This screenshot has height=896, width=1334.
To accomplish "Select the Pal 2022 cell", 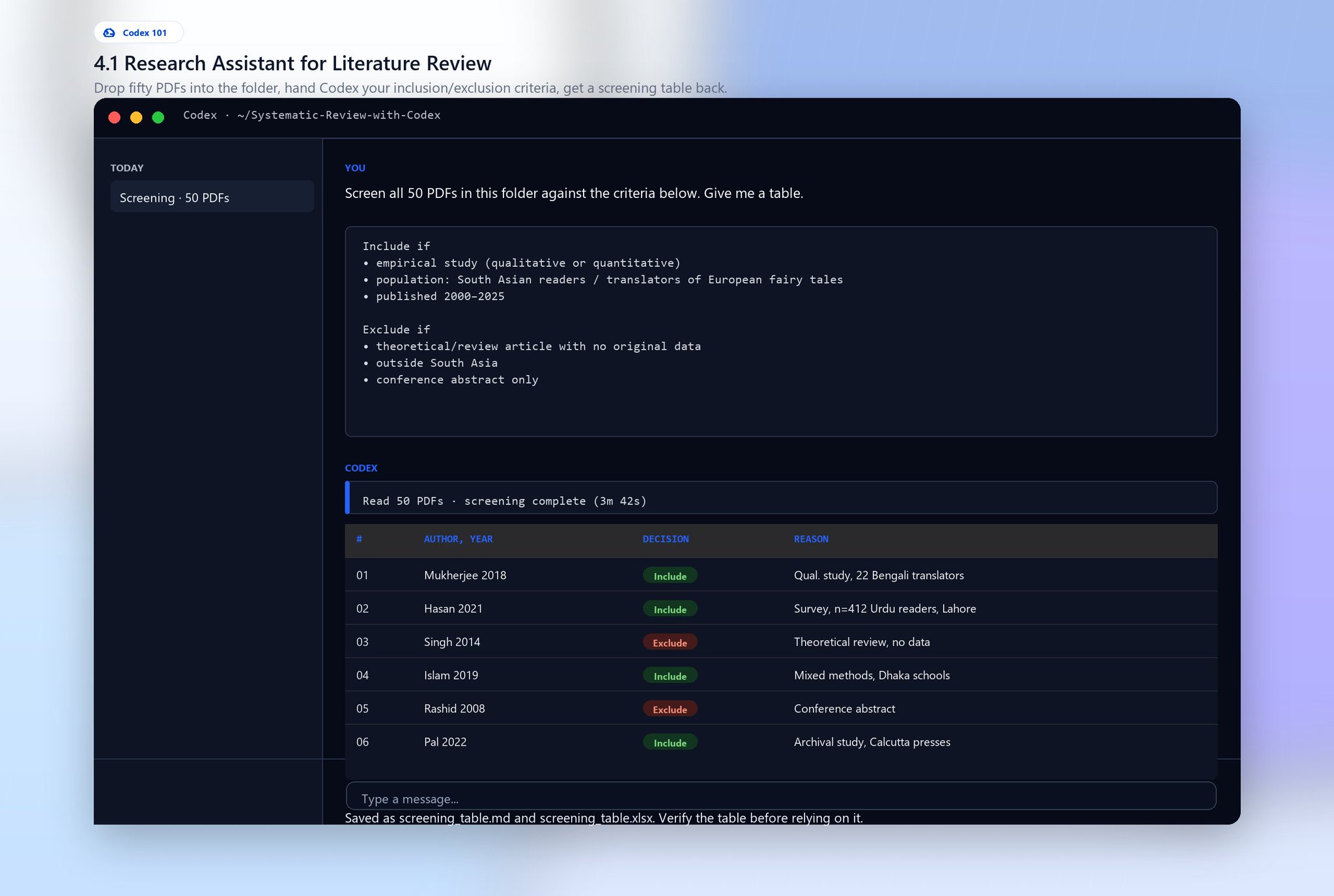I will tap(445, 742).
